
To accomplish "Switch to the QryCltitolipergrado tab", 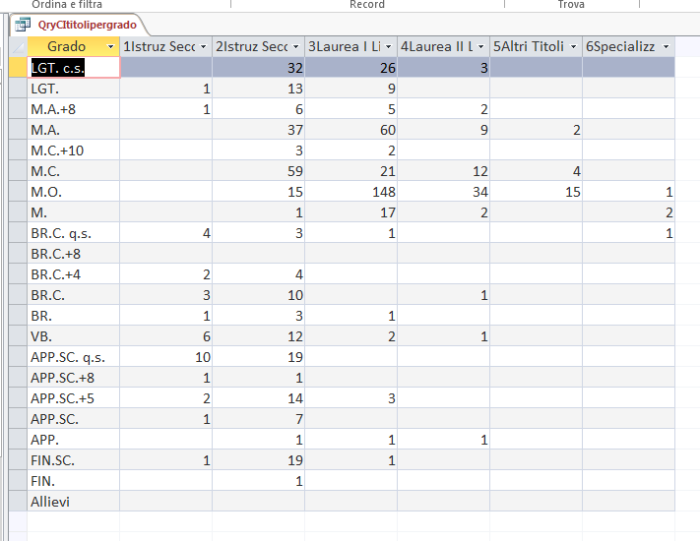I will coord(86,25).
